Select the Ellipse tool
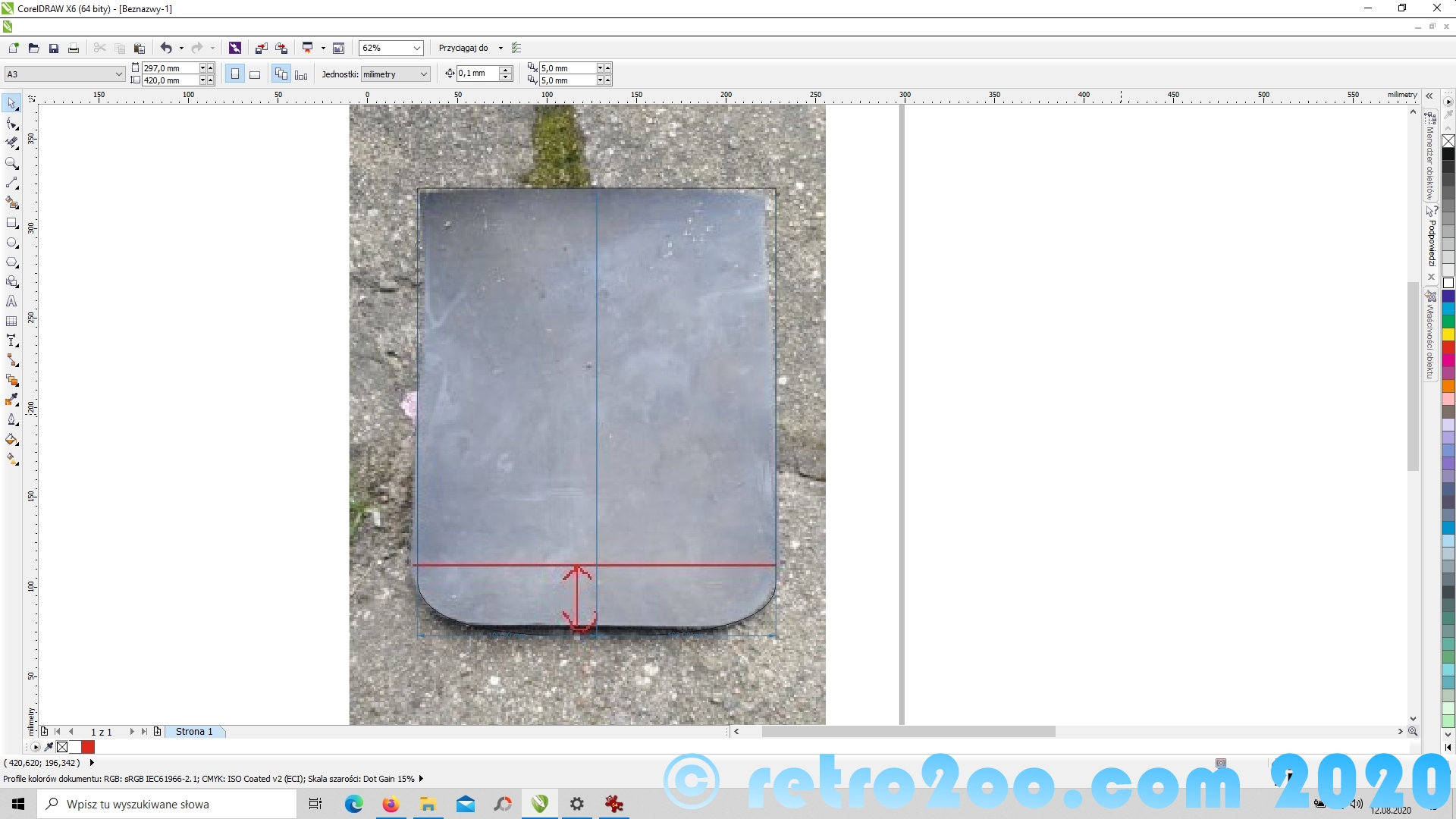The width and height of the screenshot is (1456, 819). pyautogui.click(x=12, y=243)
